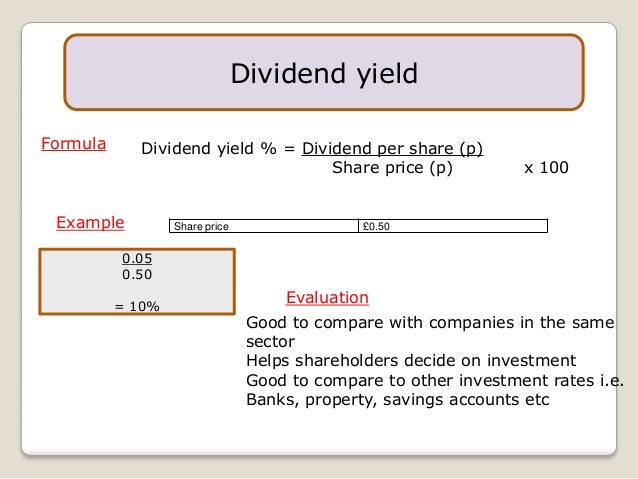Click 'Helps shareholders decide on investment' line
Viewport: 638px width, 479px height.
coord(411,361)
